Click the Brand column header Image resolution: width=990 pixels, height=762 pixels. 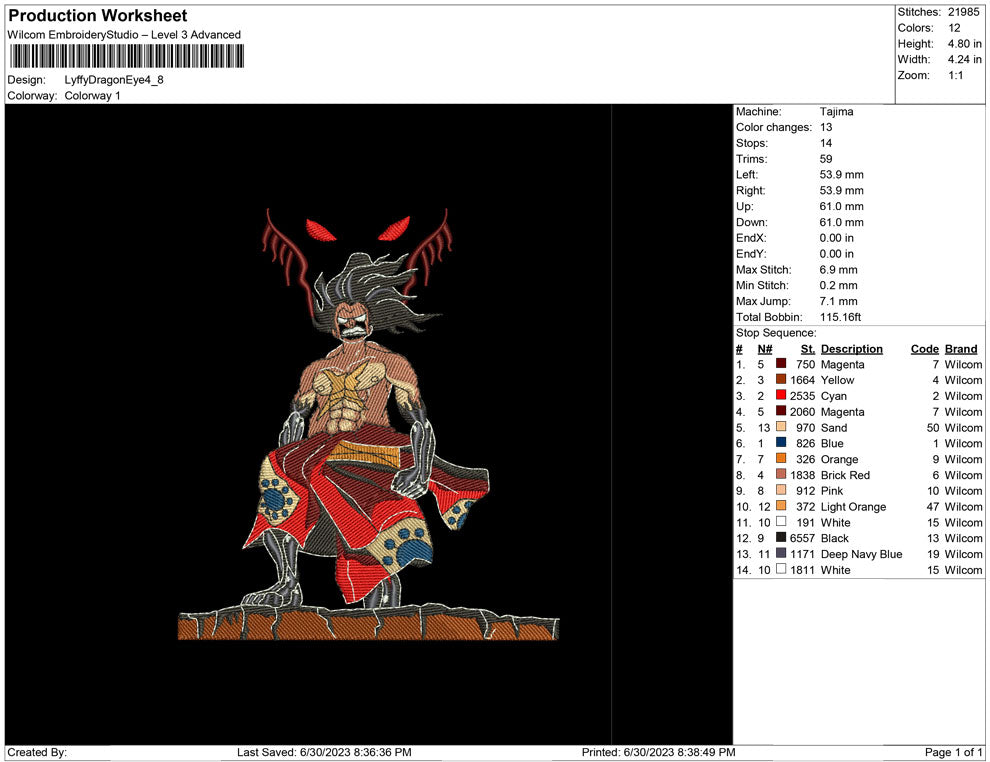(x=961, y=348)
